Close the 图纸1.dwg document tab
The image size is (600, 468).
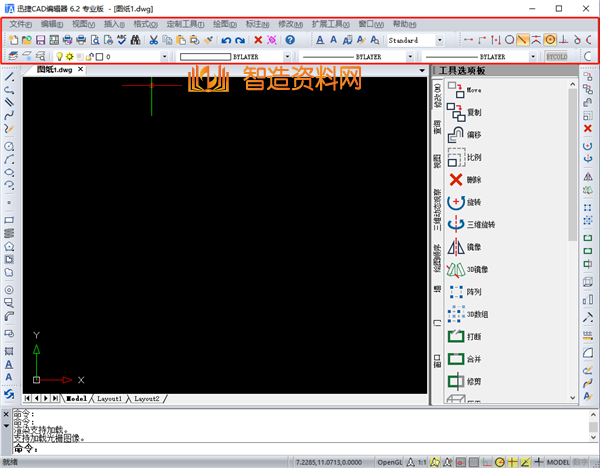[79, 71]
